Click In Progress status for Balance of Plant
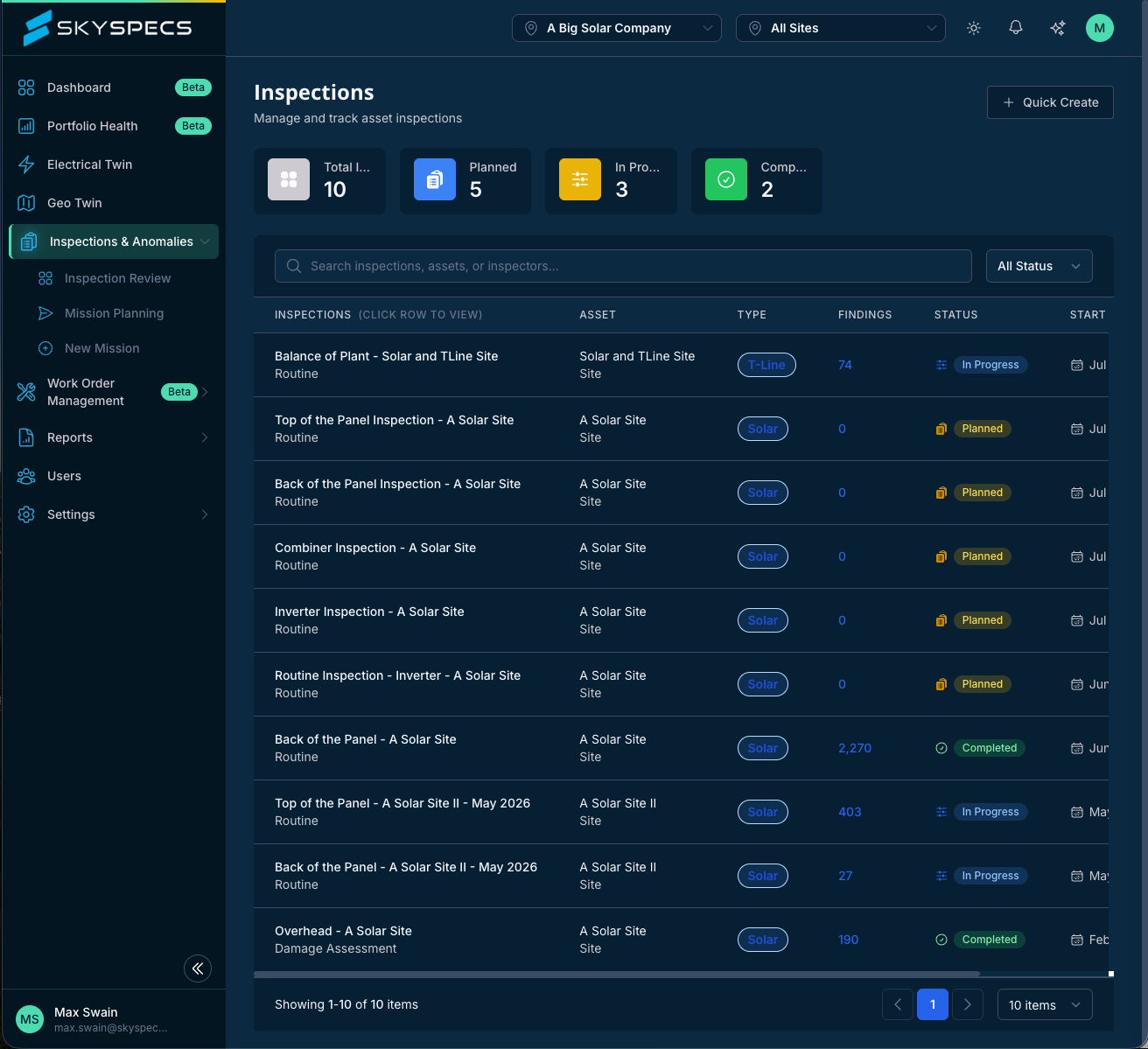1148x1049 pixels. pos(990,365)
